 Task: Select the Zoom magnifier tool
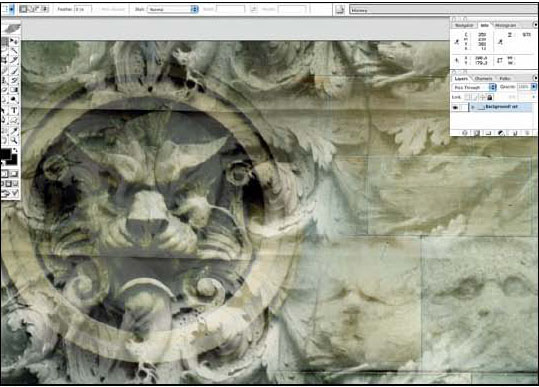pos(14,140)
